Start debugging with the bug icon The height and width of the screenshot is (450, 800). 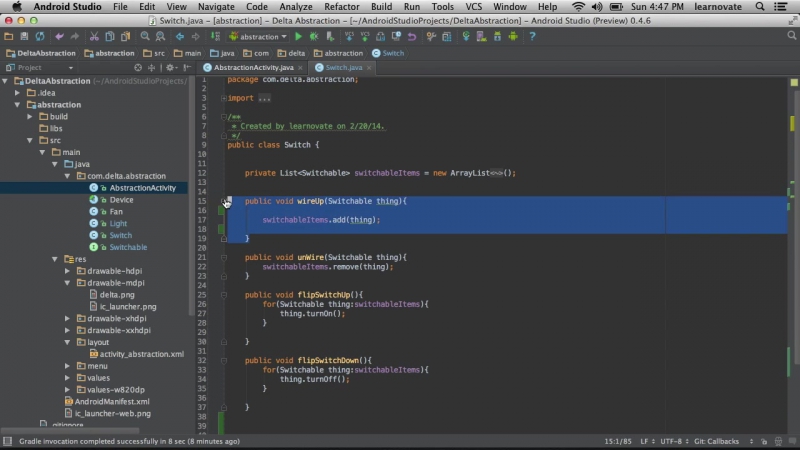point(314,36)
